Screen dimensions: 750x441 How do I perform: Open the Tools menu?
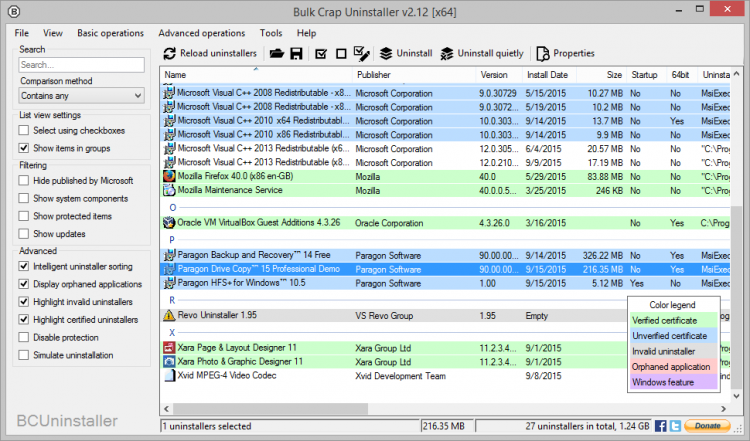point(271,33)
